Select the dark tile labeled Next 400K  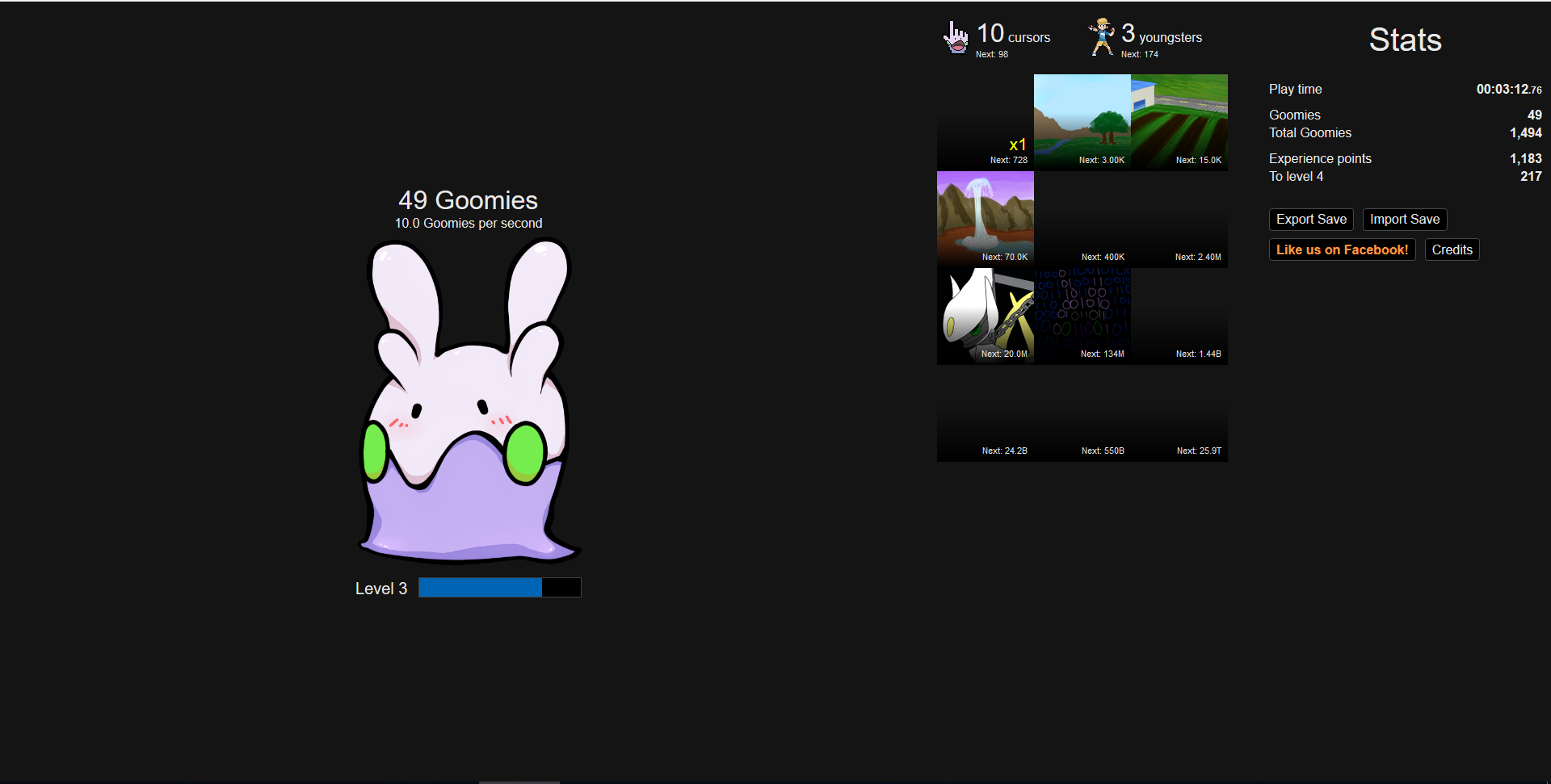pyautogui.click(x=1082, y=220)
